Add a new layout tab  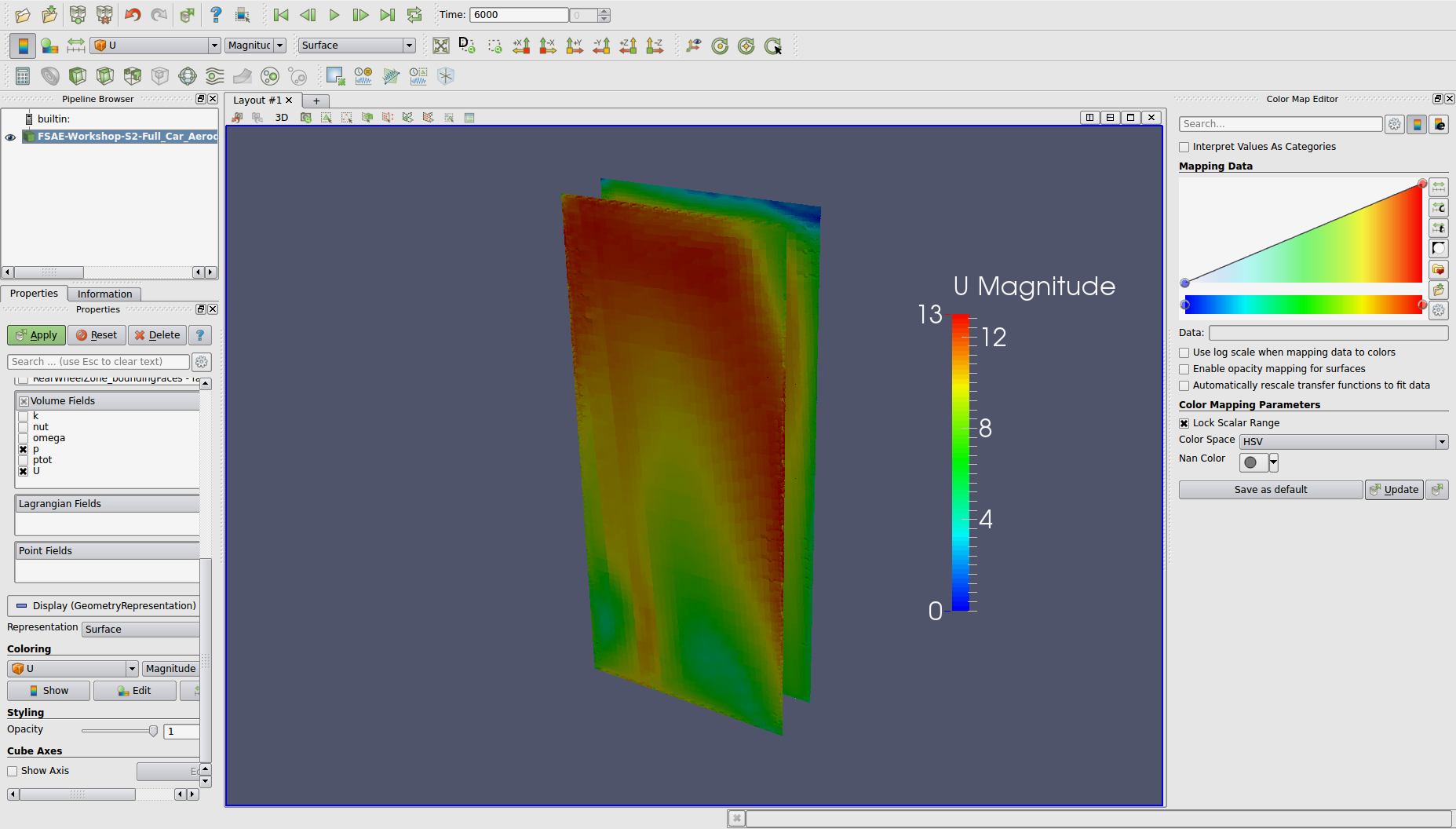316,101
